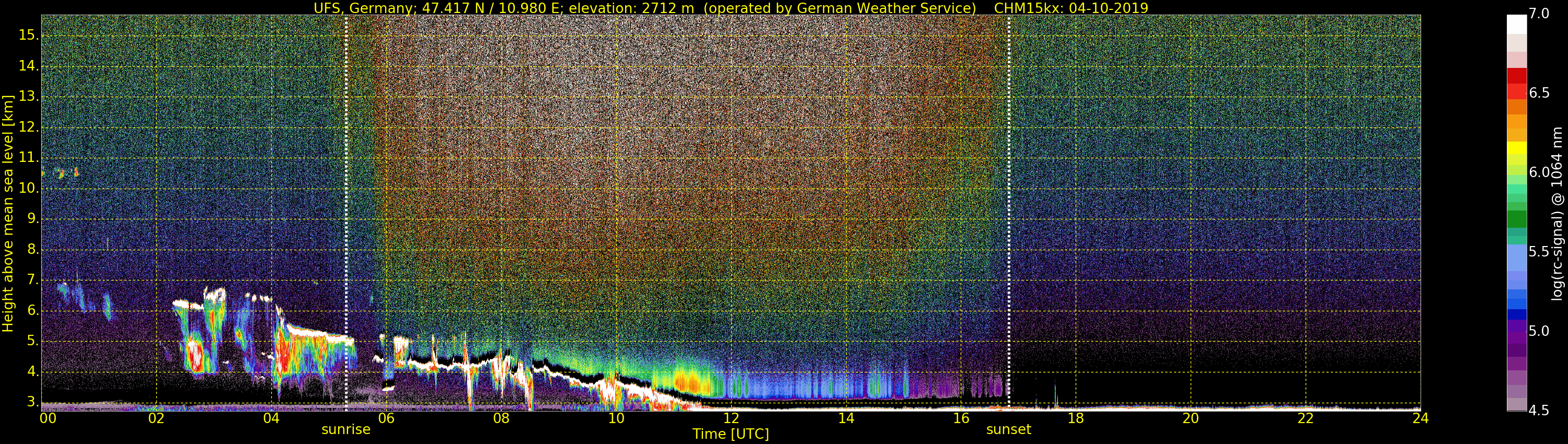The height and width of the screenshot is (444, 1568).
Task: Click the "5." tick on the height axis
Action: [x=33, y=341]
